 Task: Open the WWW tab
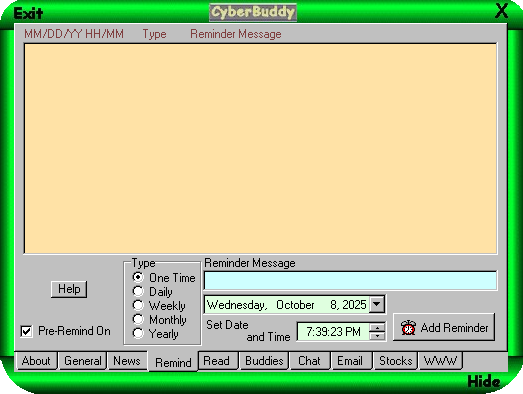[440, 361]
